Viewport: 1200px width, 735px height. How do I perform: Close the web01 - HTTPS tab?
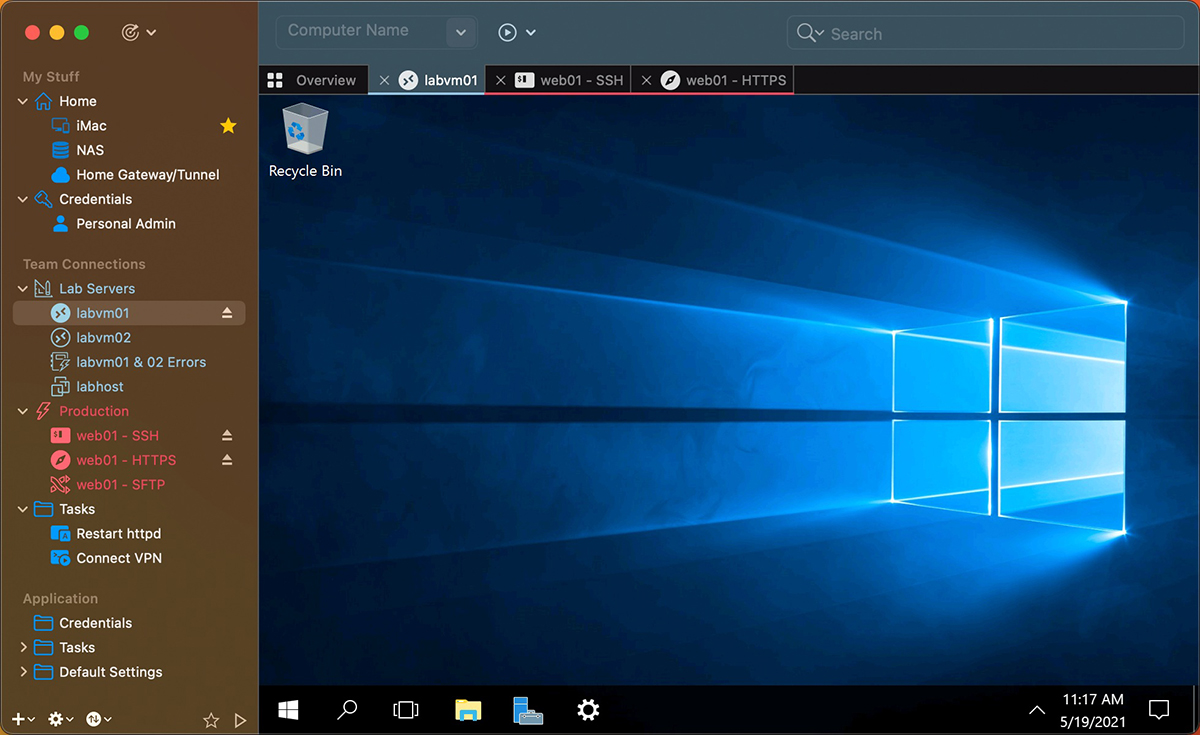(x=646, y=80)
